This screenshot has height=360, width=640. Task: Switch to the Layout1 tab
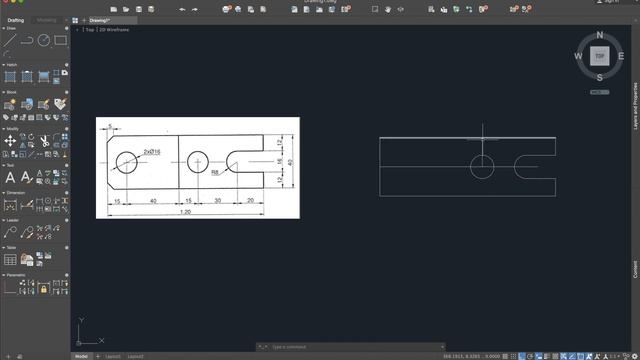point(113,356)
